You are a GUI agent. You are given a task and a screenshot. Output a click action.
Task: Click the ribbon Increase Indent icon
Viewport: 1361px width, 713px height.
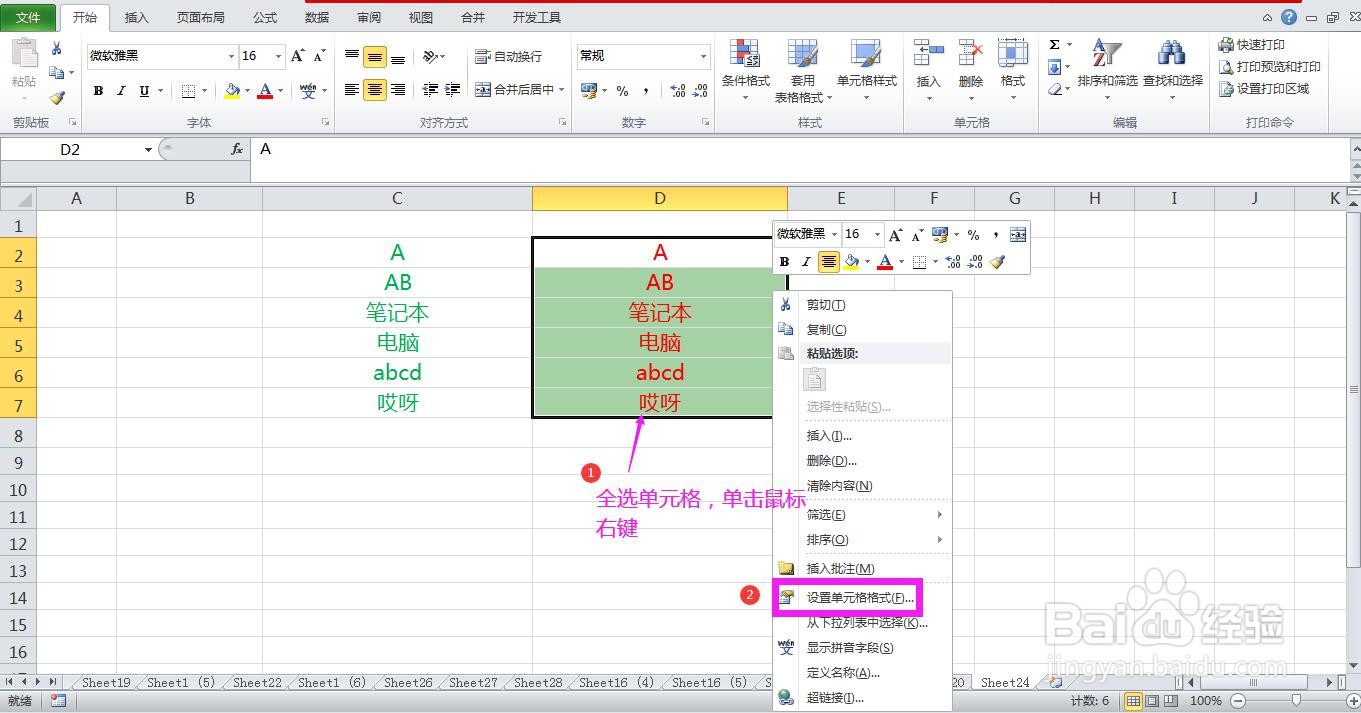pyautogui.click(x=452, y=90)
